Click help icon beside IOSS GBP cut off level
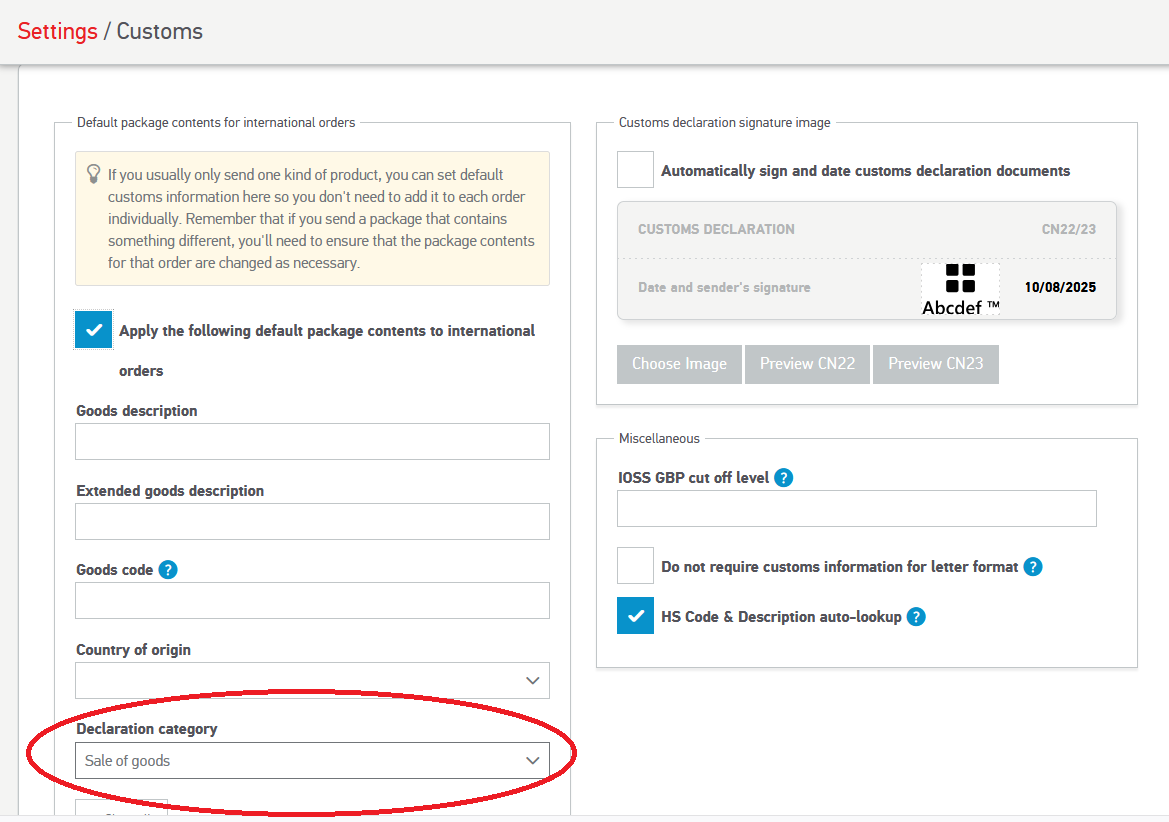The width and height of the screenshot is (1169, 822). click(x=784, y=478)
